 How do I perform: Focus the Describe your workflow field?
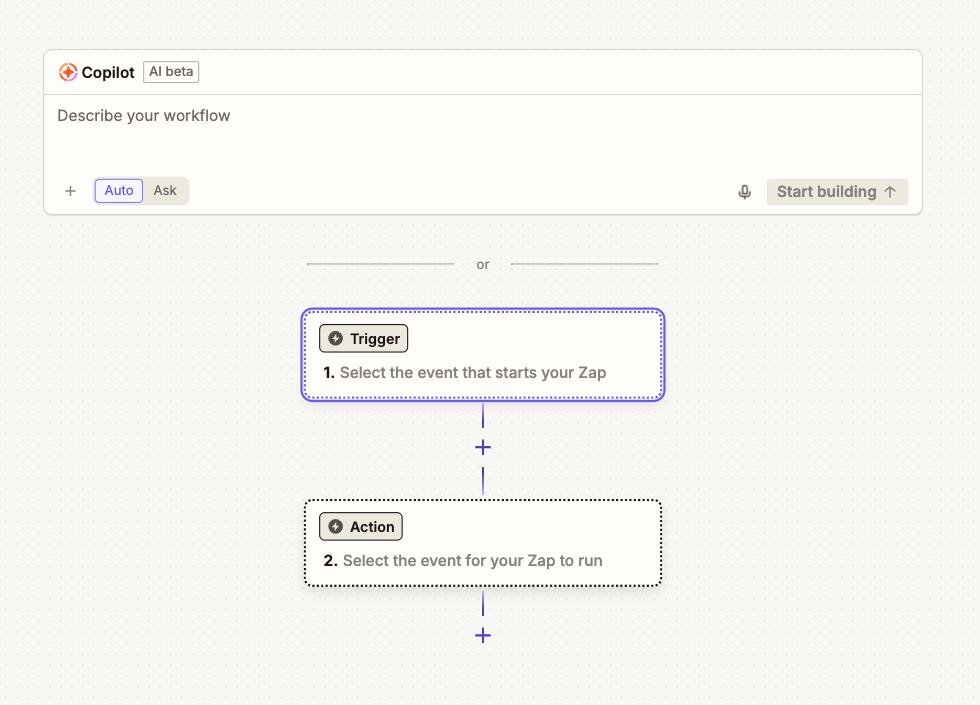(x=480, y=130)
